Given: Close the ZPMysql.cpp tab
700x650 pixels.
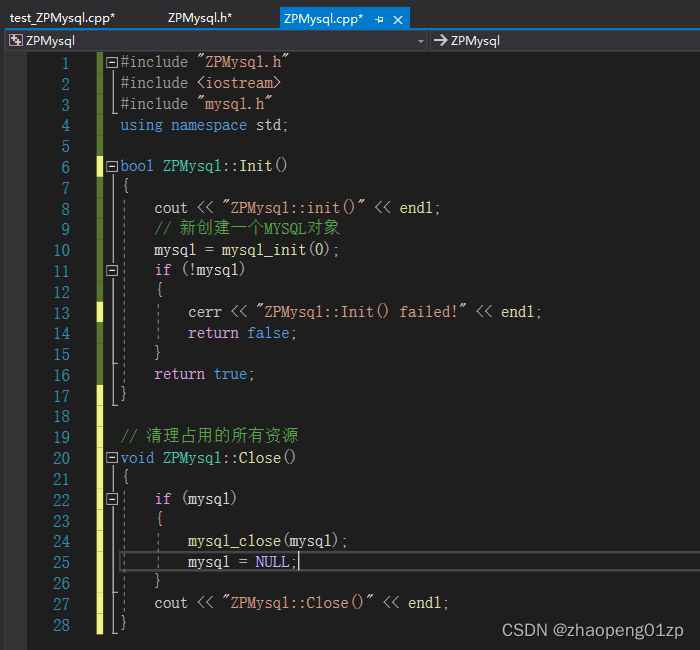Looking at the screenshot, I should coord(398,20).
